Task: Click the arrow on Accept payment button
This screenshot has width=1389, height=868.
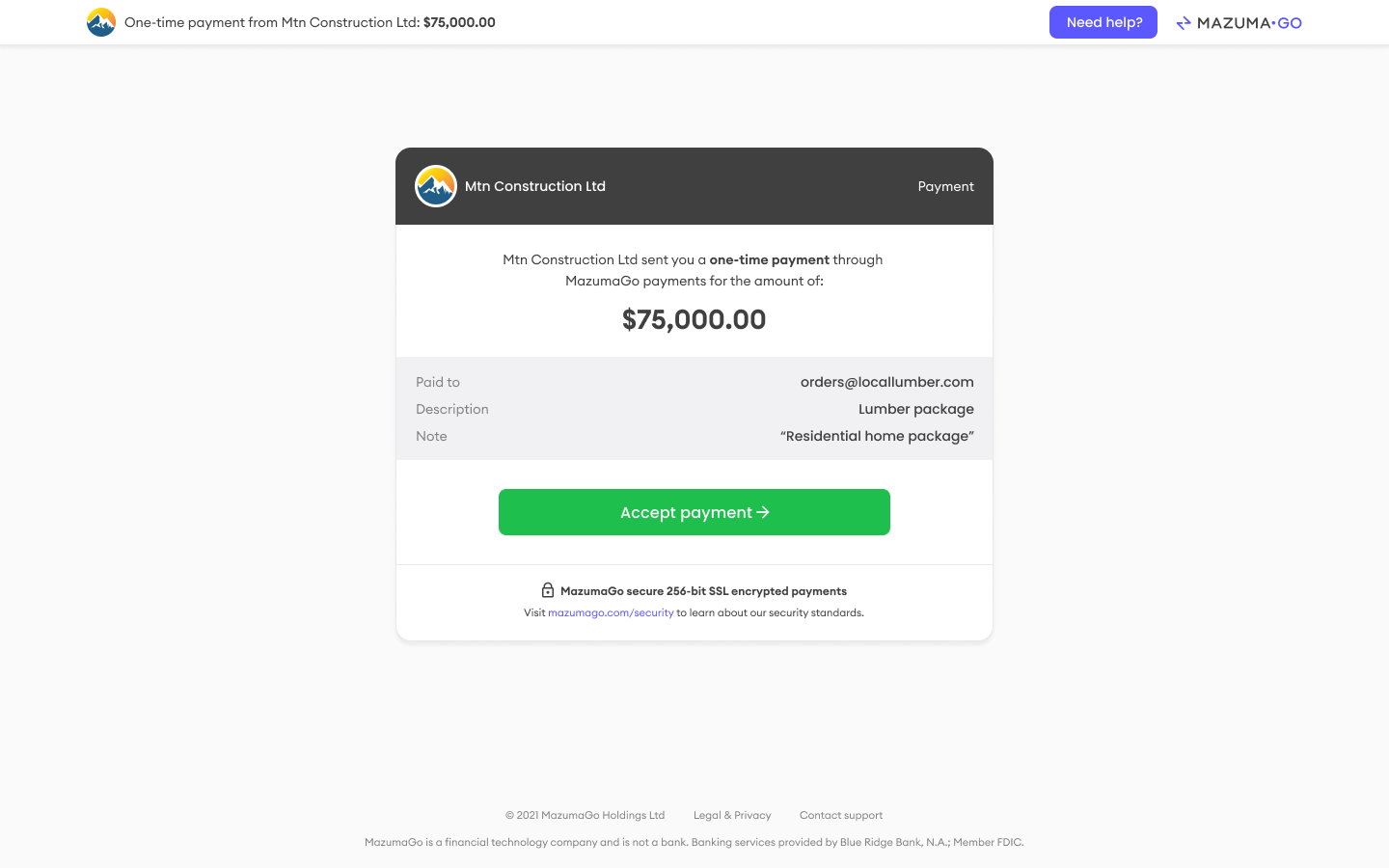Action: point(763,512)
